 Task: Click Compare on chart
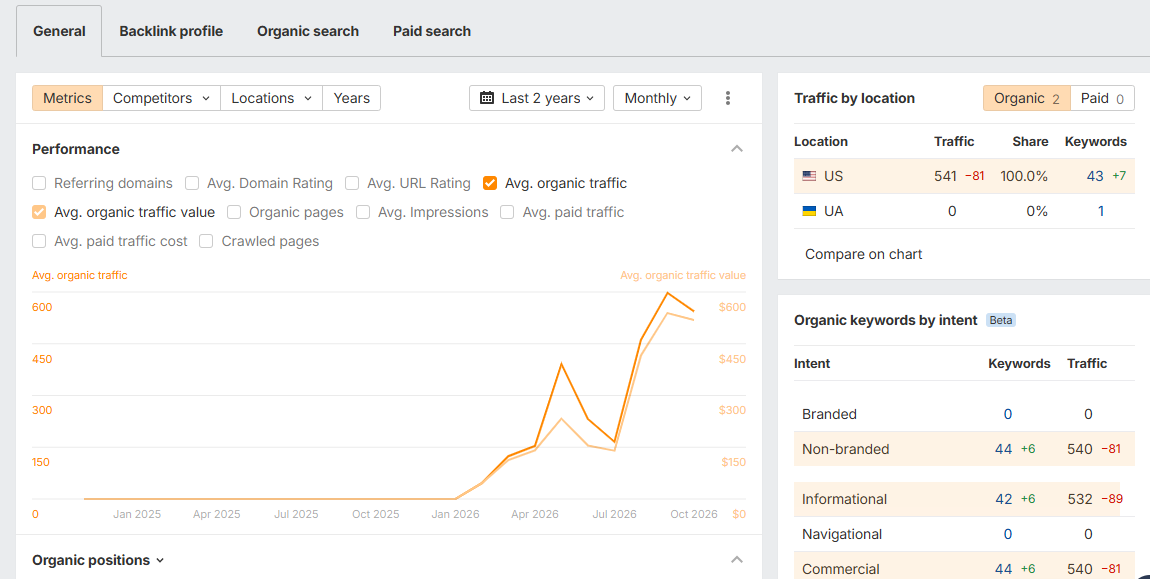pos(863,254)
